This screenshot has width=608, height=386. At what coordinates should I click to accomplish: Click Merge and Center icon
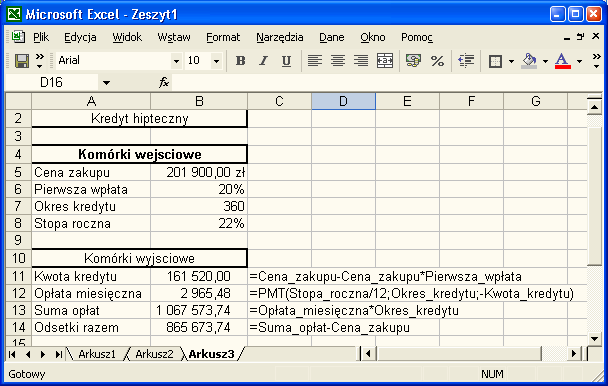click(x=385, y=61)
